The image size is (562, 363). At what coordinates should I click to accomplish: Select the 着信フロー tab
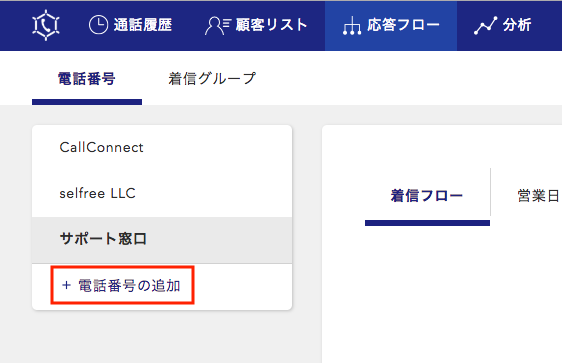tap(427, 196)
